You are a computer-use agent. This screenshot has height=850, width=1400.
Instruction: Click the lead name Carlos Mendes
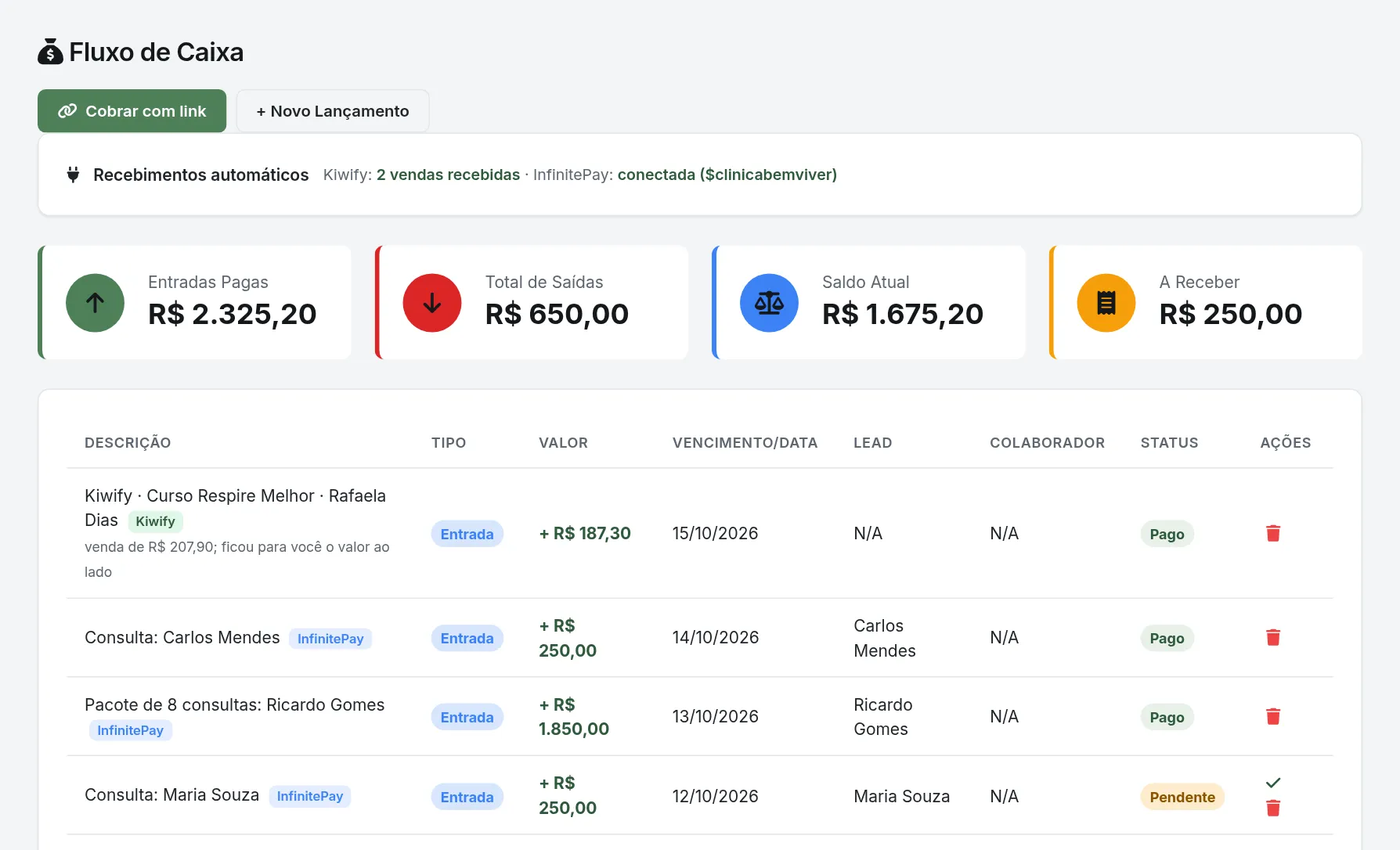pyautogui.click(x=885, y=638)
